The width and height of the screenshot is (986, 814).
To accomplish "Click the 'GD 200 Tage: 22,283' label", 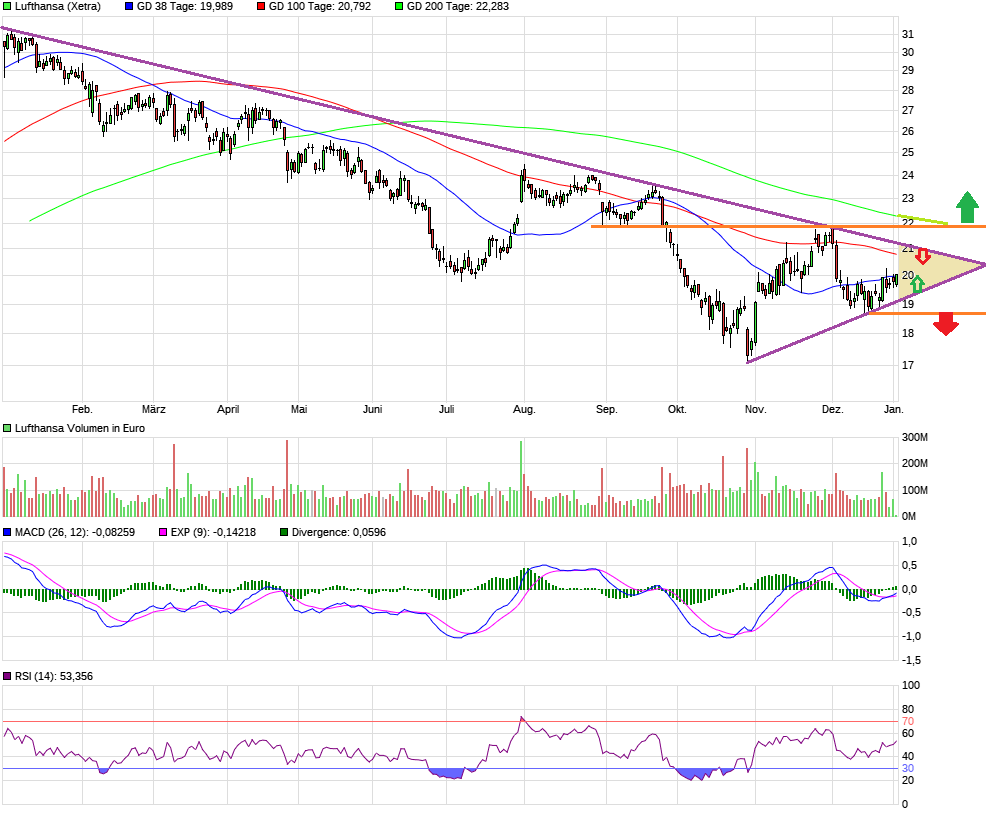I will tap(458, 6).
